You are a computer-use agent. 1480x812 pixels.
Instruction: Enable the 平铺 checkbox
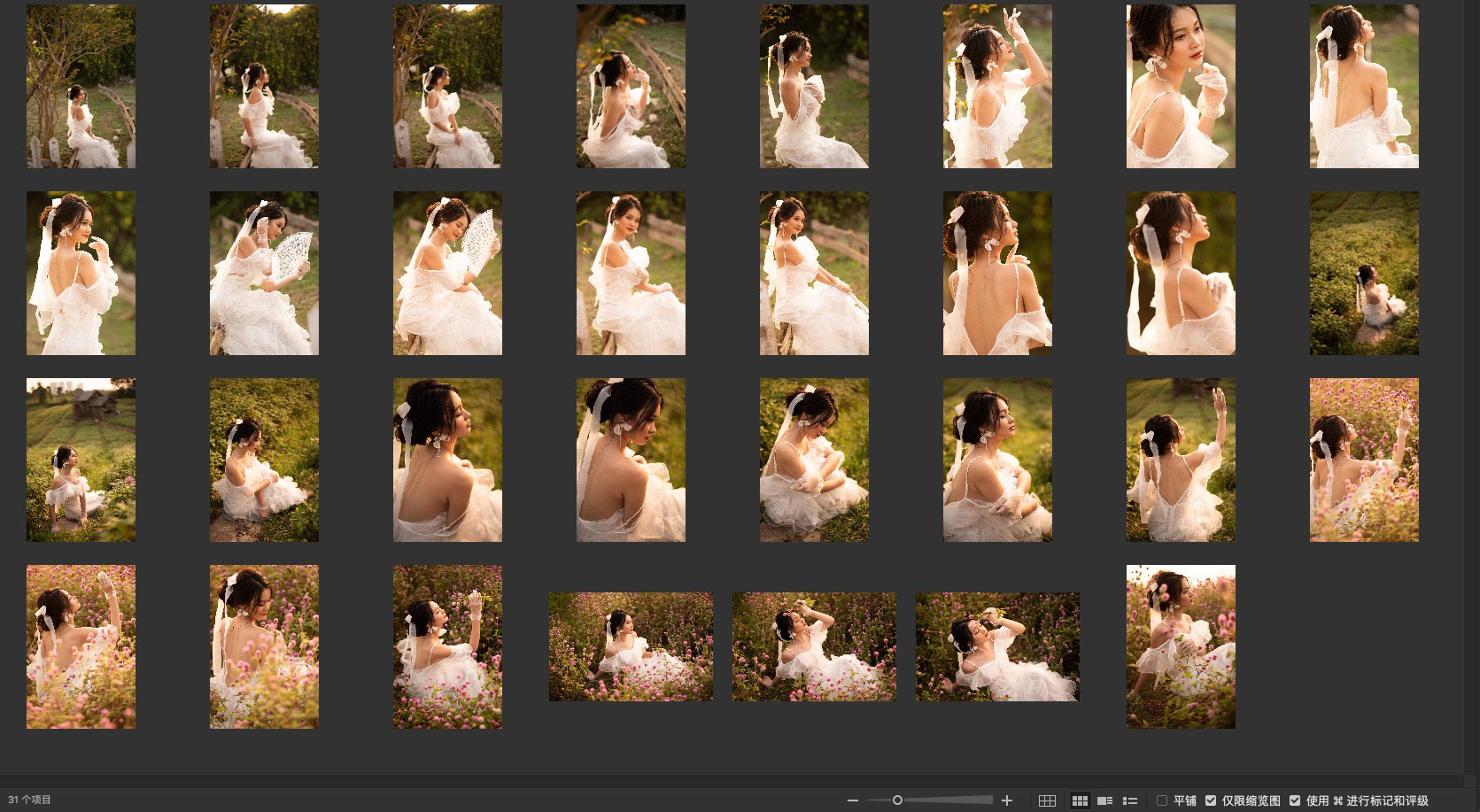pyautogui.click(x=1162, y=800)
